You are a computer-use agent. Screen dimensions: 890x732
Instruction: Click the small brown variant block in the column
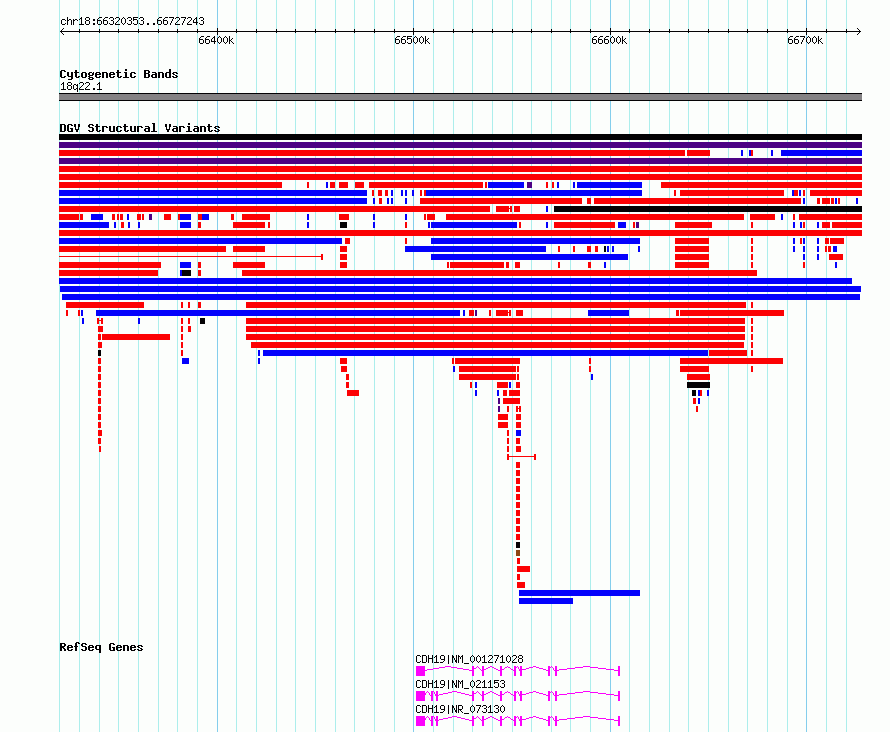point(518,553)
